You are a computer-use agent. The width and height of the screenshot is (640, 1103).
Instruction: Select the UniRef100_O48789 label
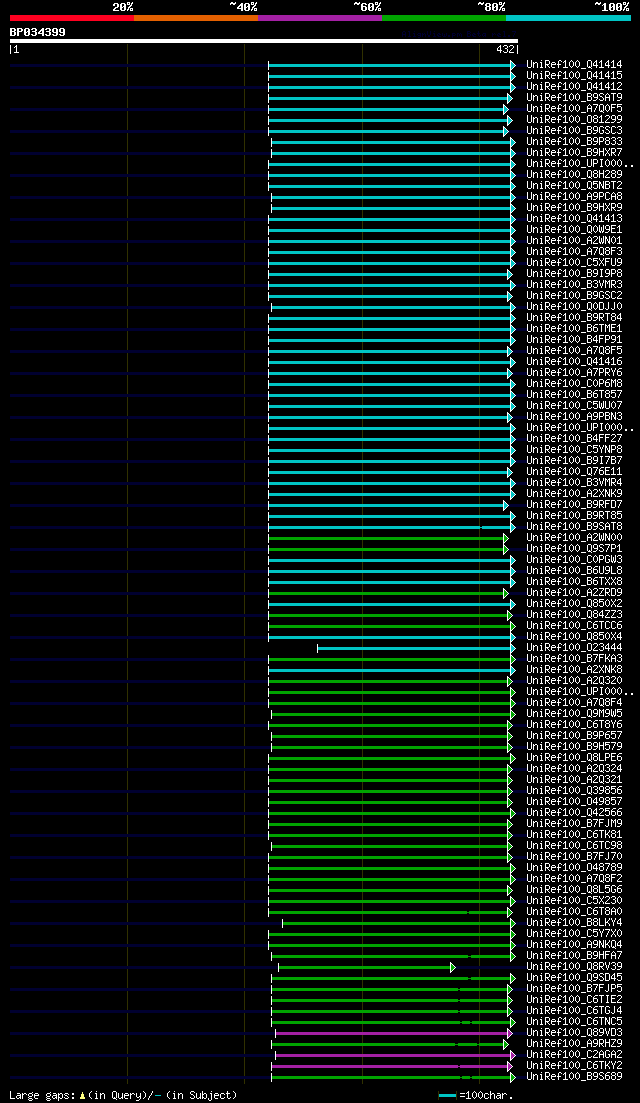[574, 867]
